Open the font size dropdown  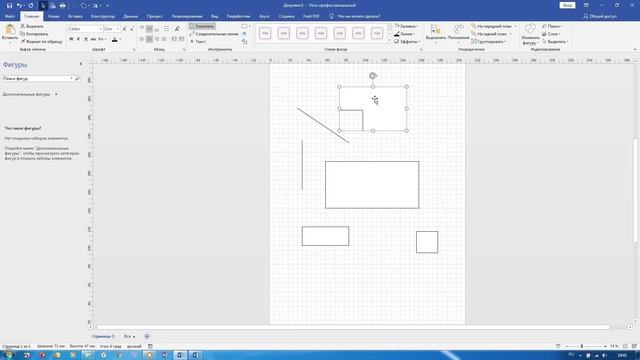pyautogui.click(x=118, y=29)
